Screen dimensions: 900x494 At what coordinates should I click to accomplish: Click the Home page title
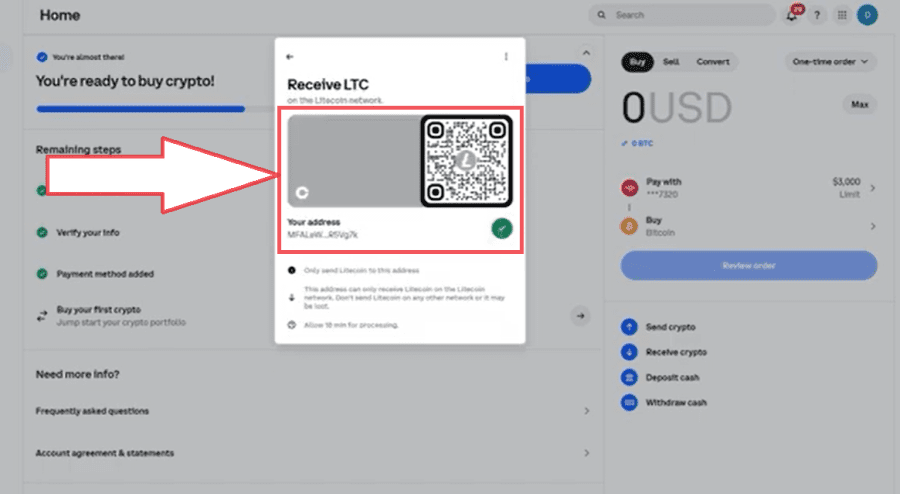tap(60, 15)
